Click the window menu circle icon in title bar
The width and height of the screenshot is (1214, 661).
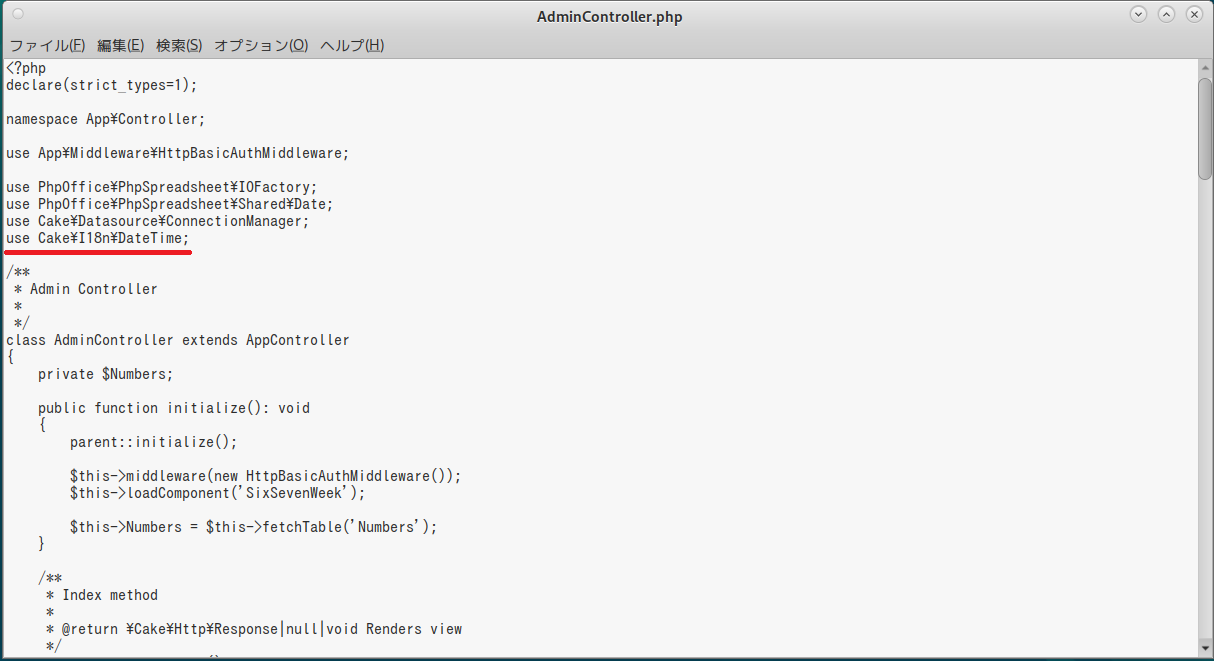click(x=18, y=15)
